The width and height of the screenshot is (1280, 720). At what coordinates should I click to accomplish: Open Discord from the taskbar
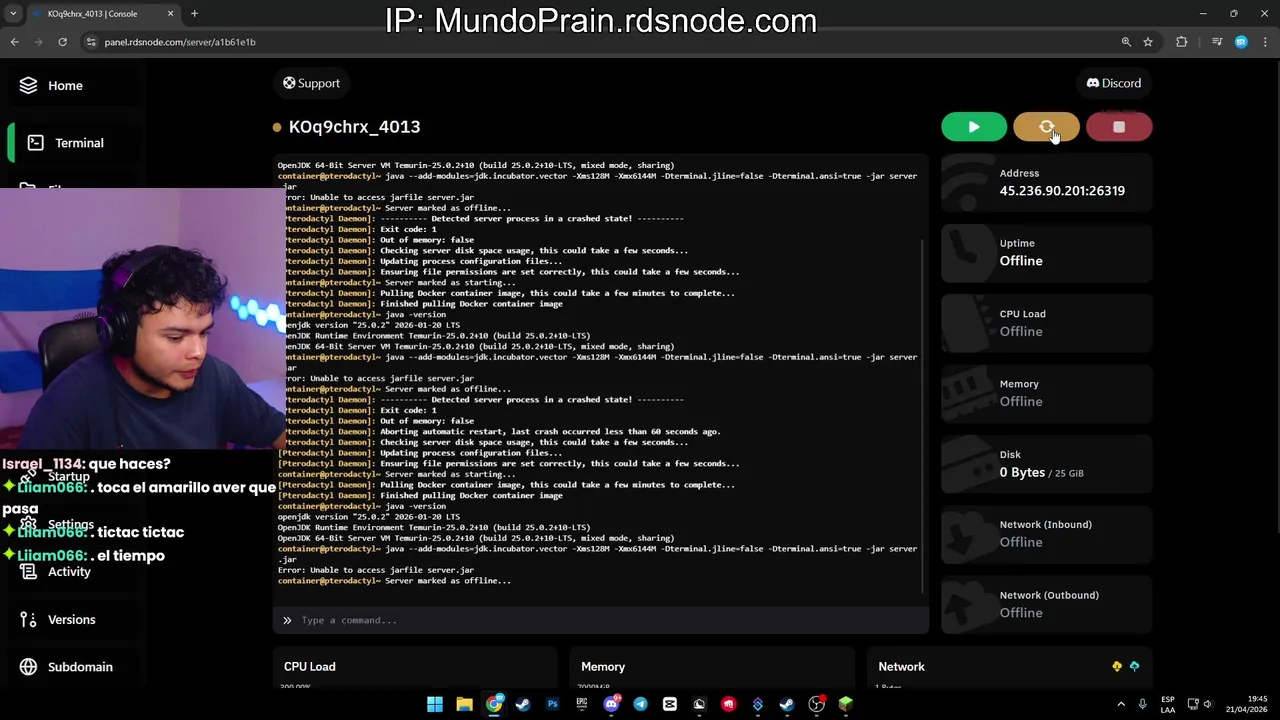611,704
